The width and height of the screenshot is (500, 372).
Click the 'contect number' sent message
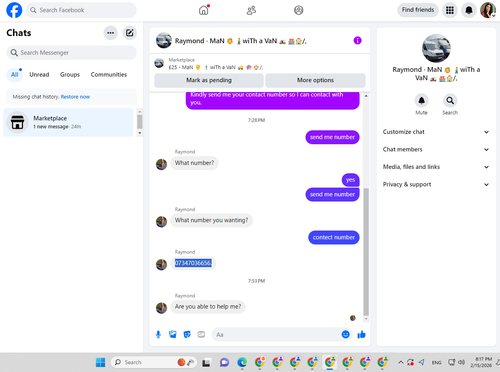point(334,238)
